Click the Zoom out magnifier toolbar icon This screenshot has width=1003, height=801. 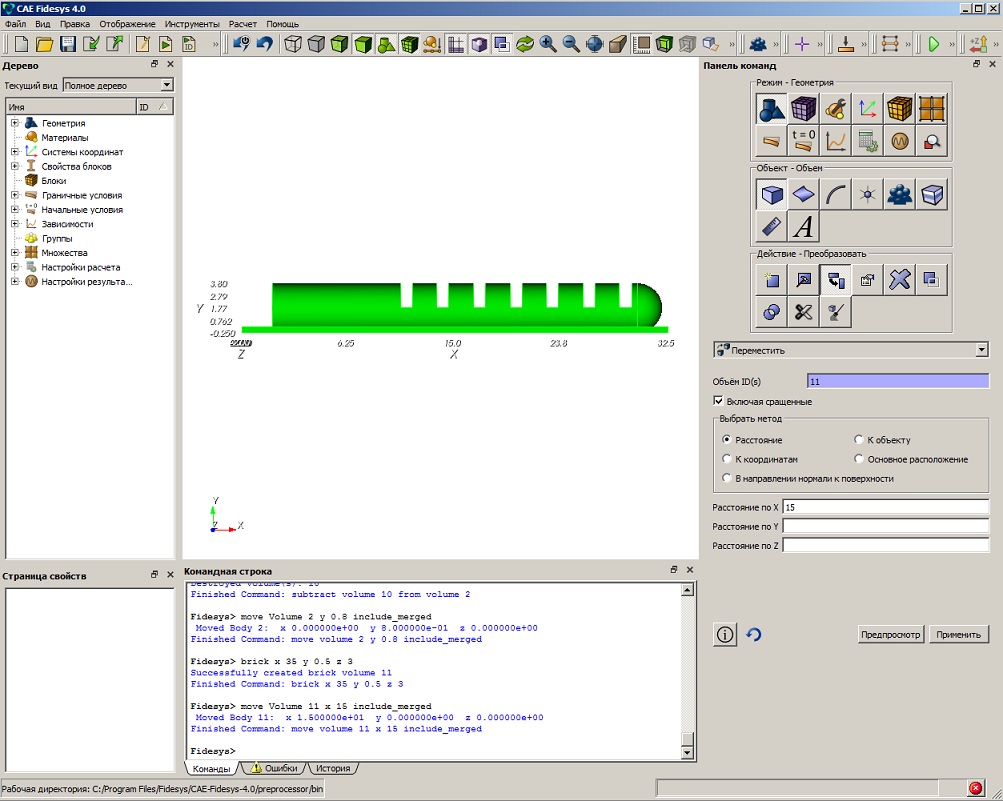[x=571, y=44]
